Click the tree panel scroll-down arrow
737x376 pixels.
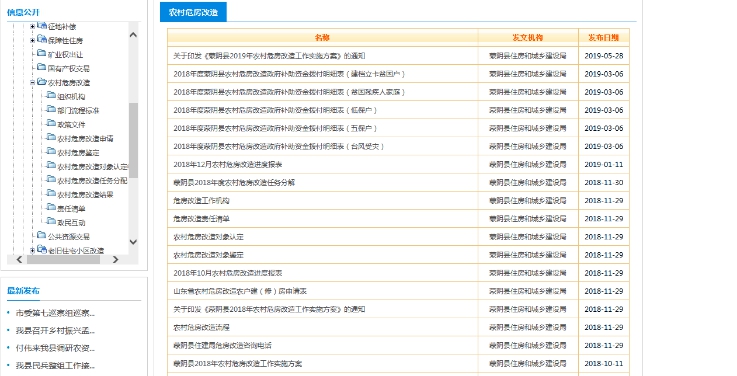coord(133,242)
